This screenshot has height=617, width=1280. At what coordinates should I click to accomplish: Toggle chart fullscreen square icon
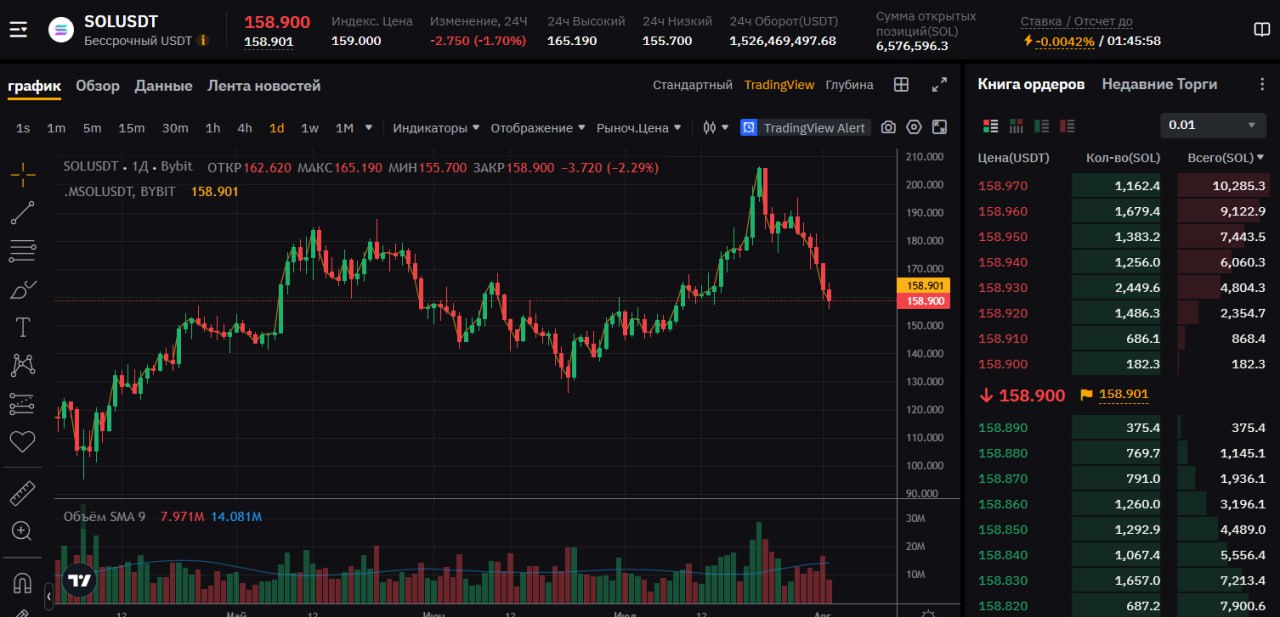click(939, 128)
